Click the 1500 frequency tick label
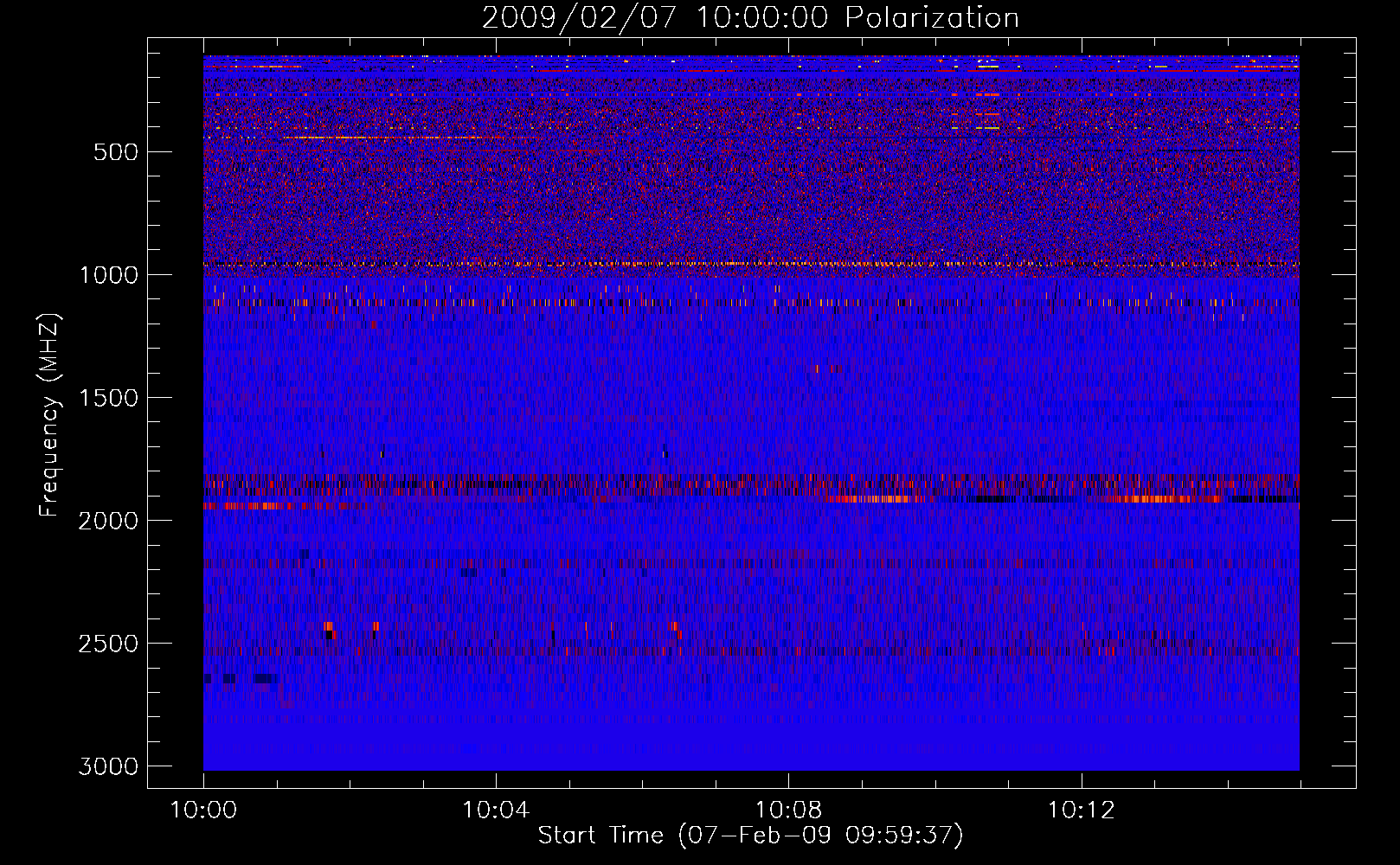The height and width of the screenshot is (865, 1400). click(108, 398)
